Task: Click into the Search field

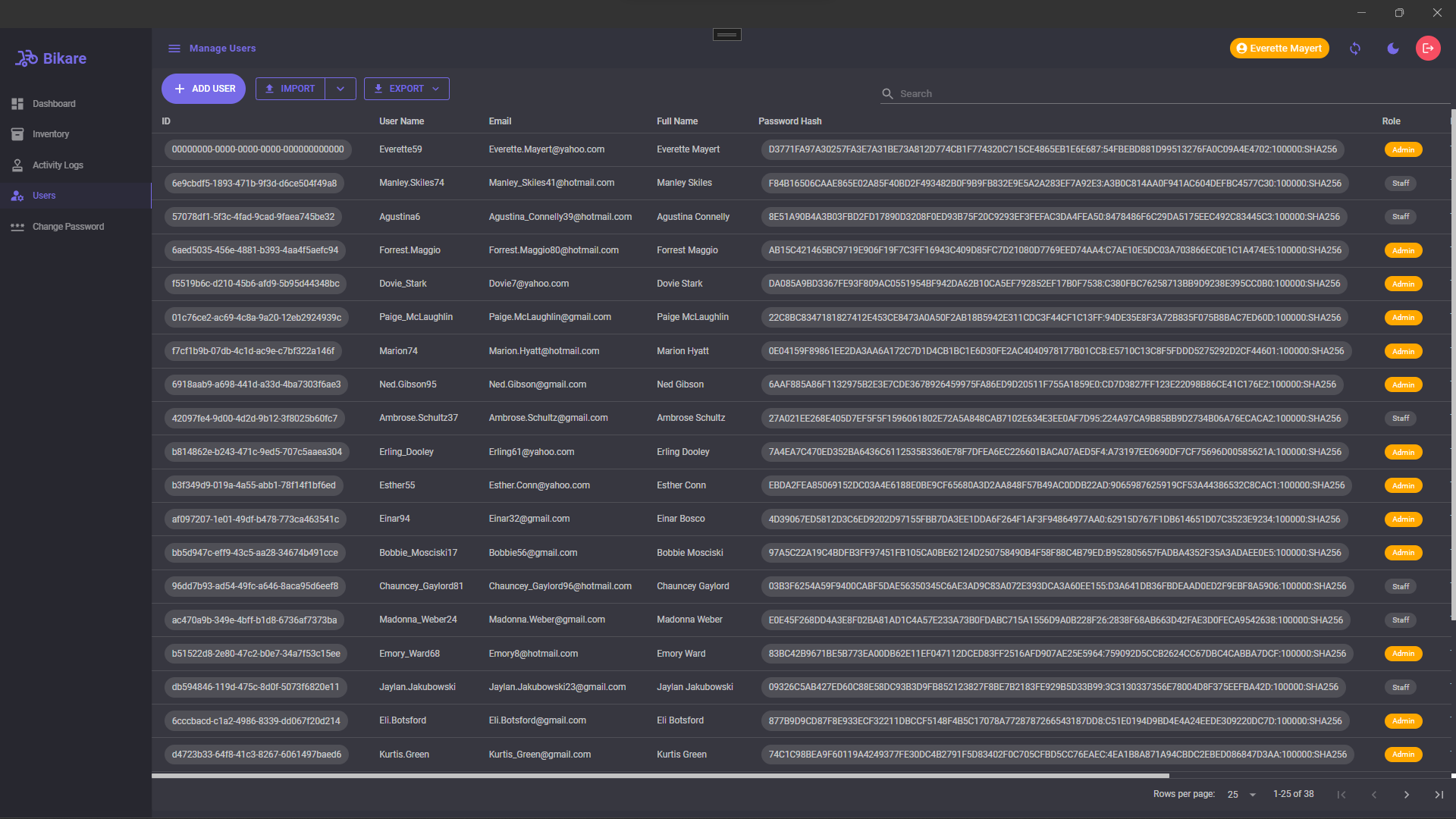Action: coord(1168,94)
